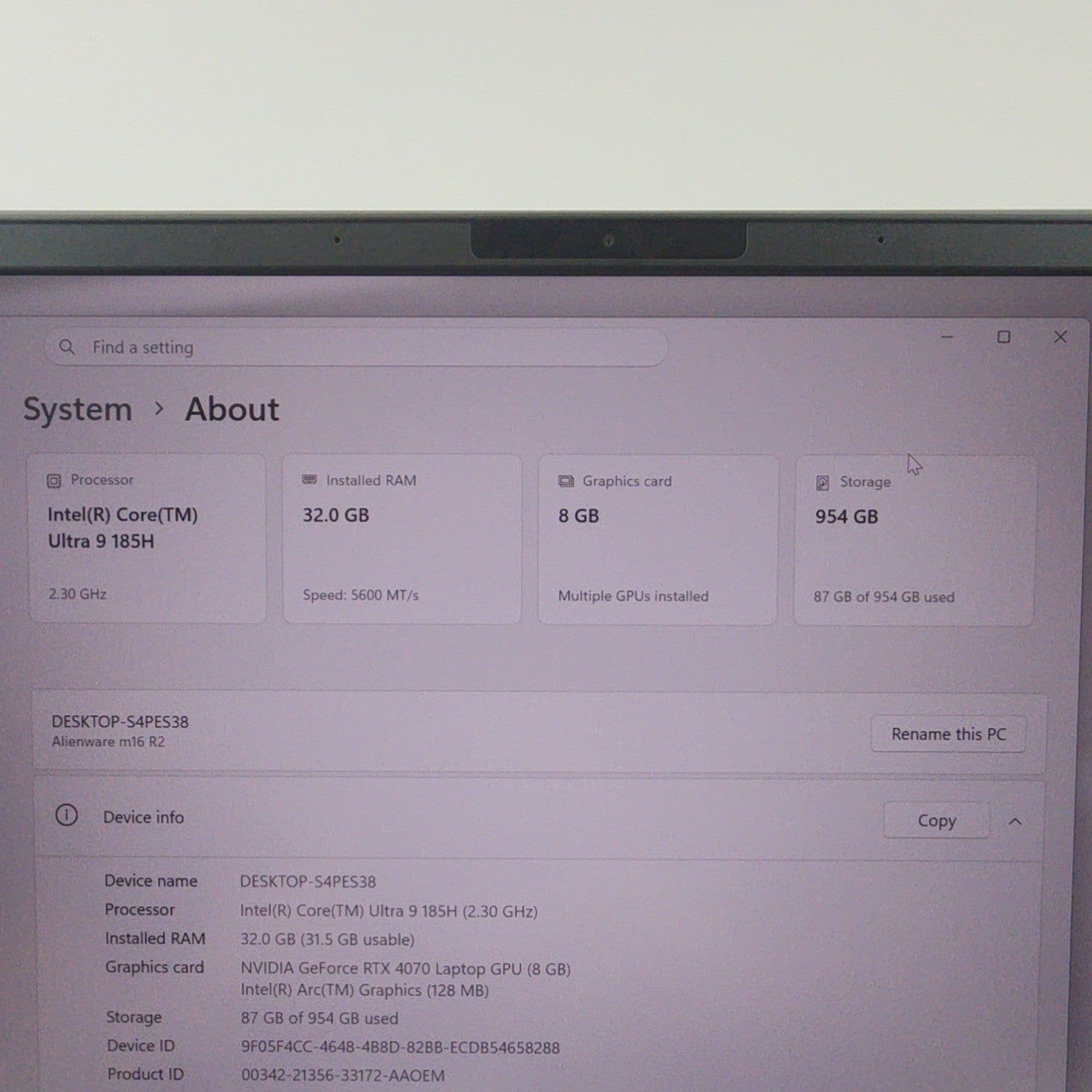This screenshot has height=1092, width=1092.
Task: Click the Alienware m16 R2 model text
Action: coord(108,742)
